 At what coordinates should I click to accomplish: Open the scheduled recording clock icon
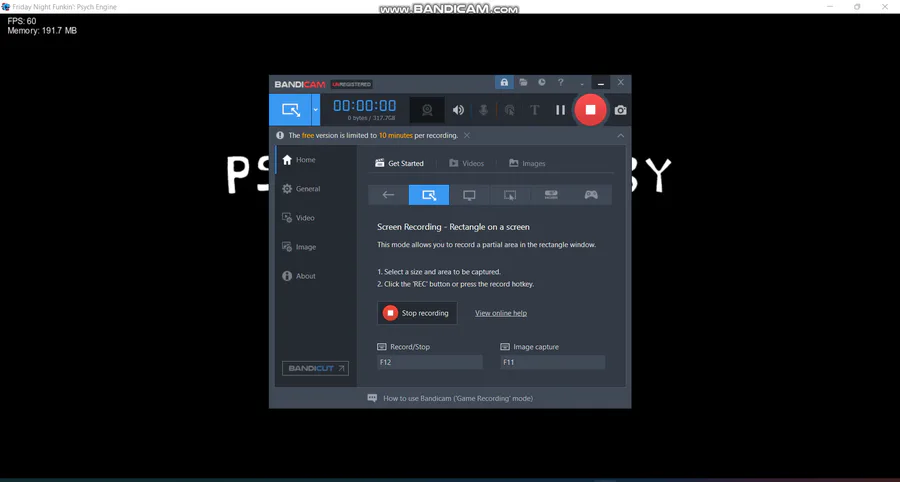pos(542,83)
